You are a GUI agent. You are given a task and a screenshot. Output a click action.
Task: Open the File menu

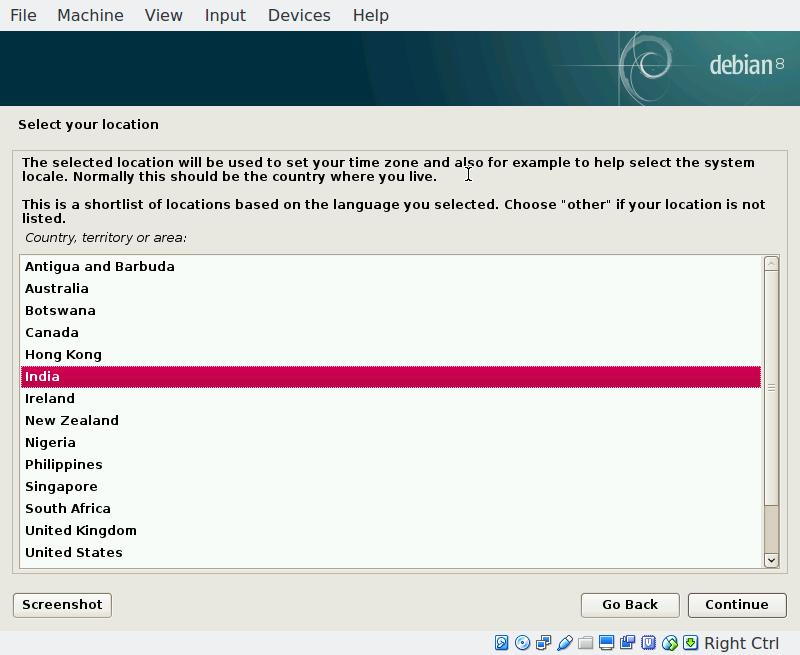[23, 15]
